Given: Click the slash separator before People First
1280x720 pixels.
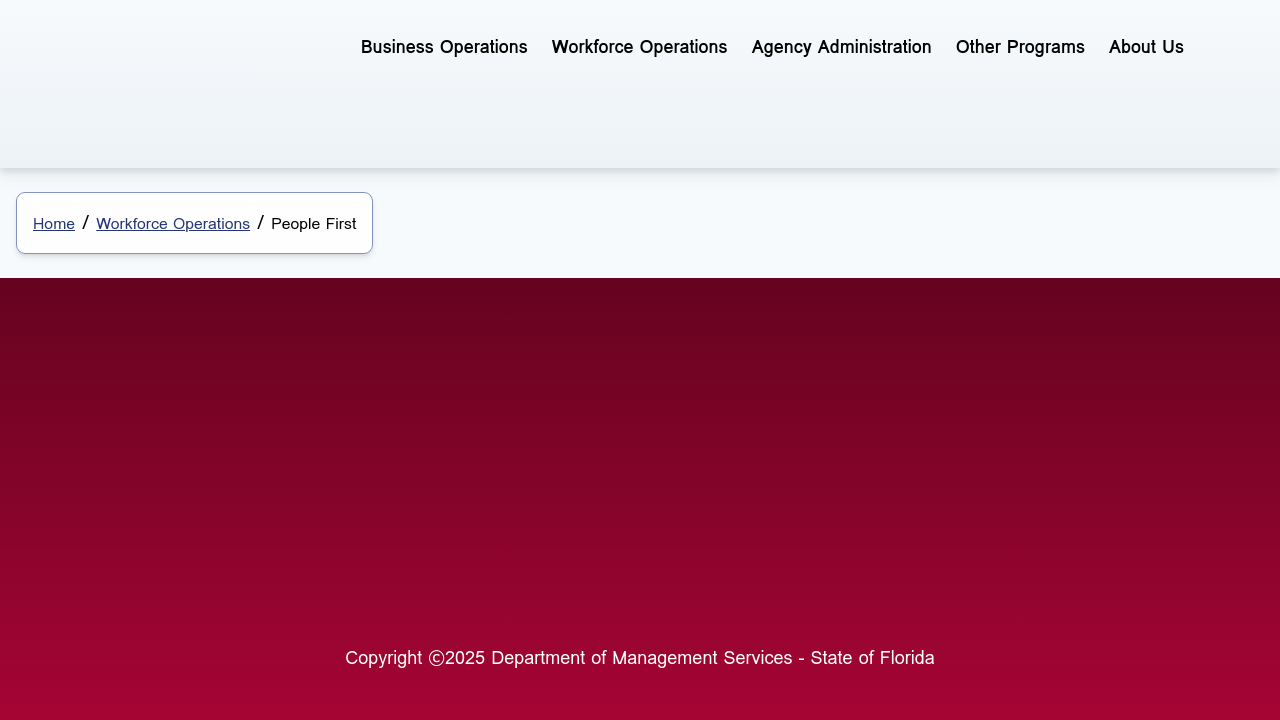Looking at the screenshot, I should tap(261, 222).
